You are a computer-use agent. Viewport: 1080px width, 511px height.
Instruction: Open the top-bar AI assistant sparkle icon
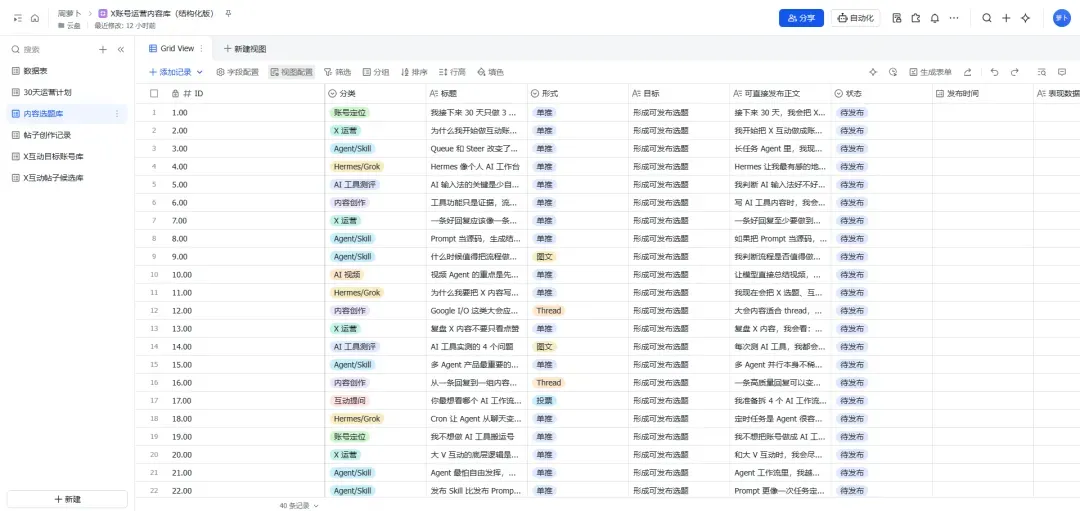click(x=1025, y=18)
